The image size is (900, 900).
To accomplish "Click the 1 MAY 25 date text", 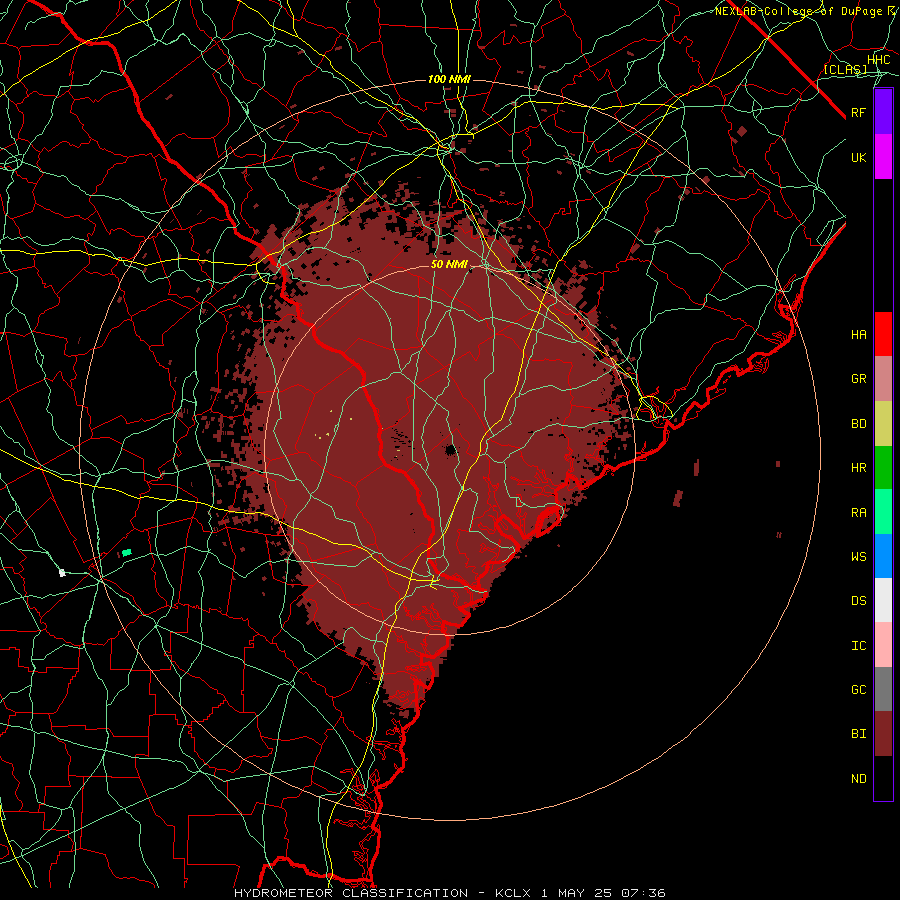I will click(577, 893).
